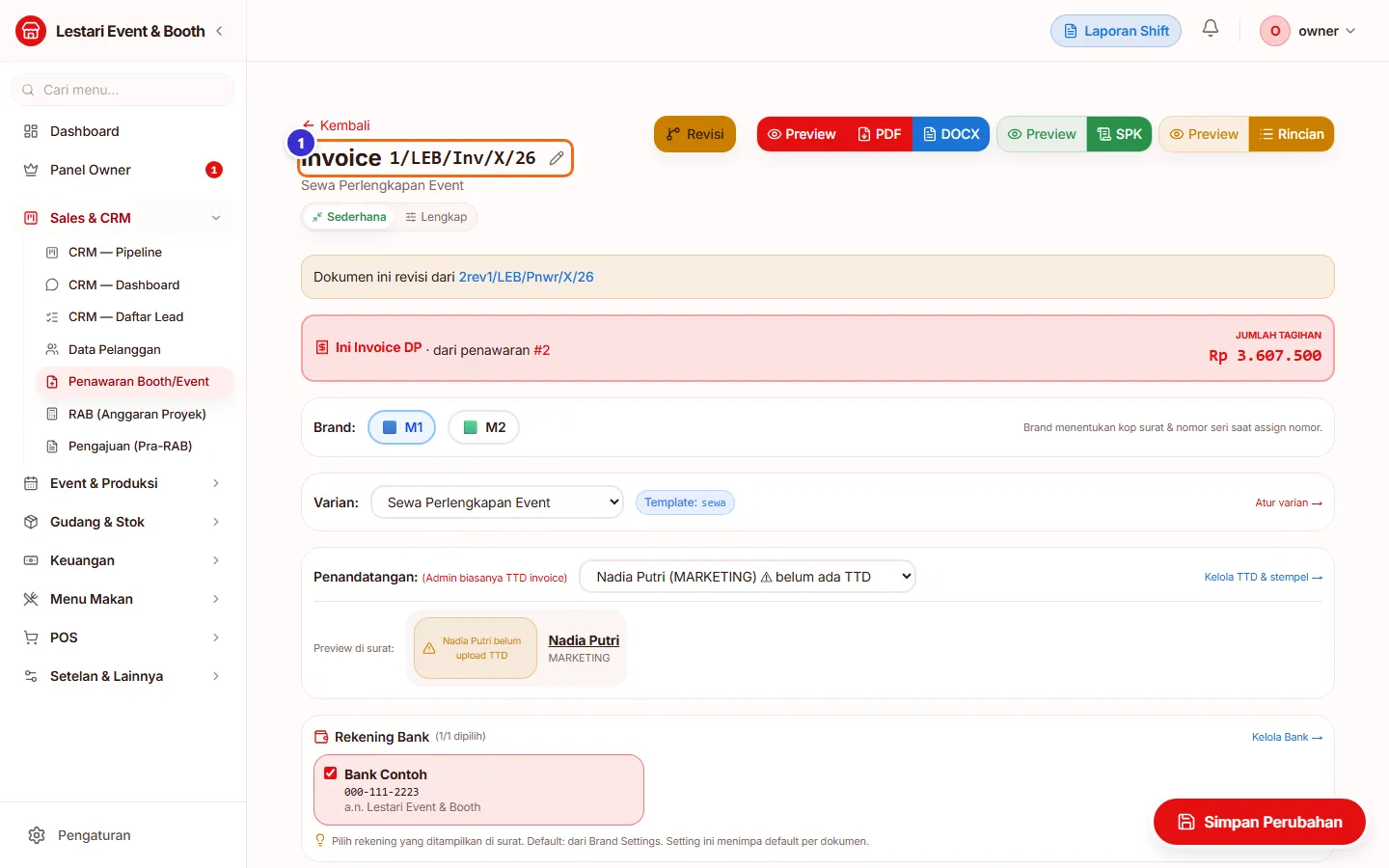1389x868 pixels.
Task: Open the owner account menu
Action: coord(1308,31)
